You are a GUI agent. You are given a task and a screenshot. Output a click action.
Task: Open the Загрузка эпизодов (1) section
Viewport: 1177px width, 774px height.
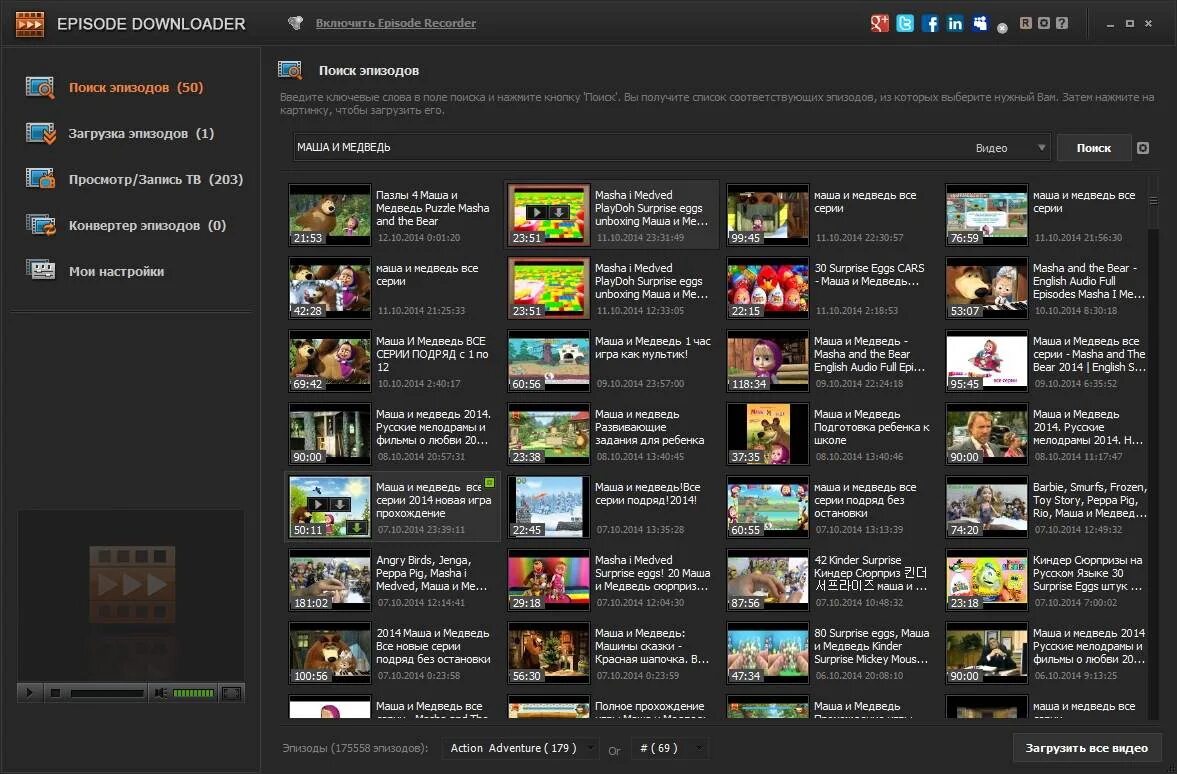click(120, 134)
